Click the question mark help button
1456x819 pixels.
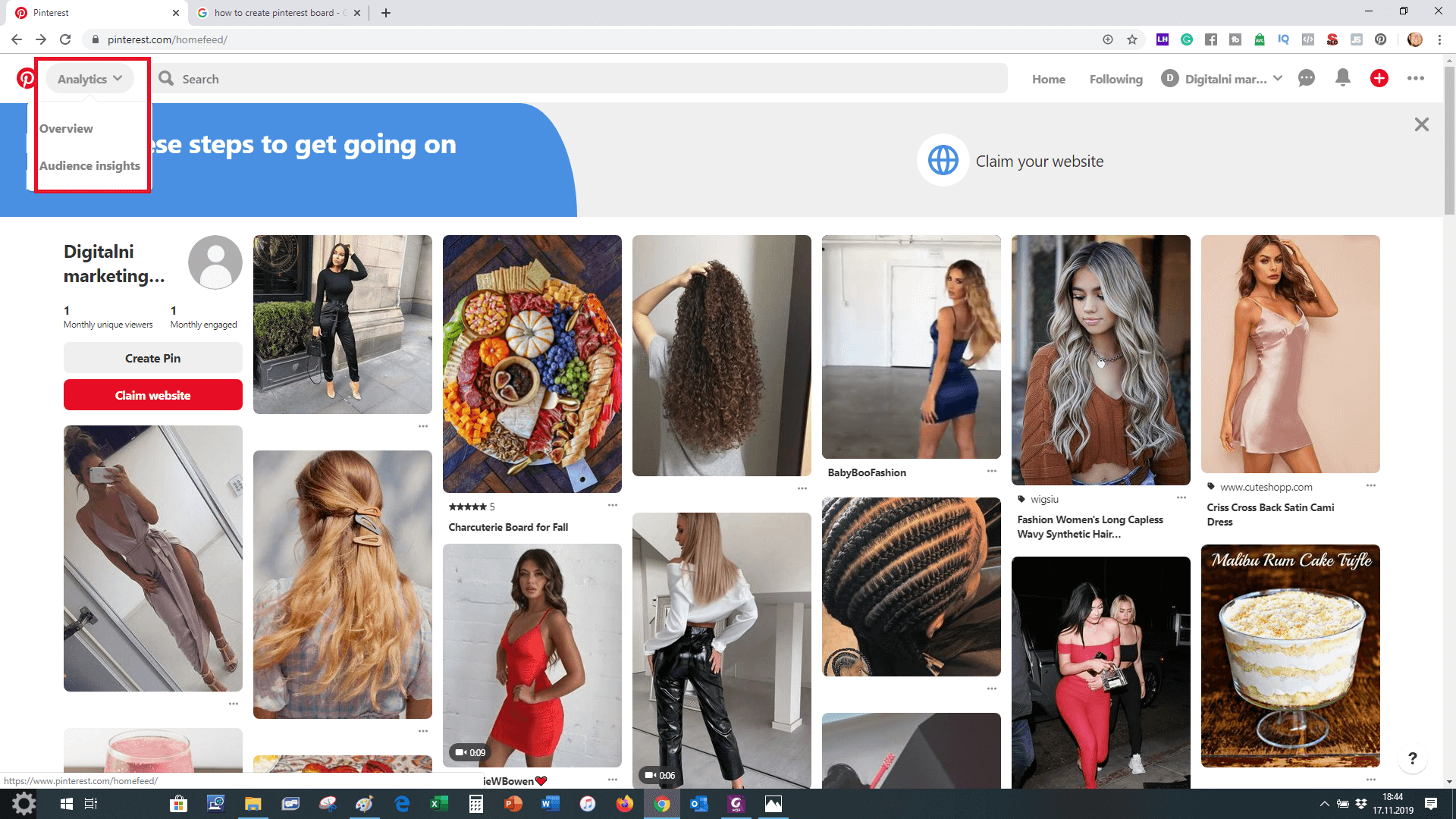click(1412, 758)
